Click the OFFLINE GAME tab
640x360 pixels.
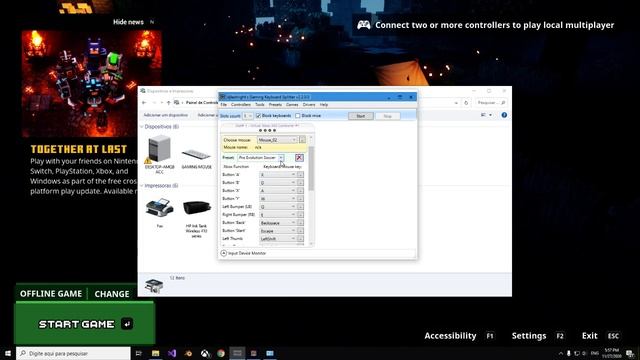[51, 294]
